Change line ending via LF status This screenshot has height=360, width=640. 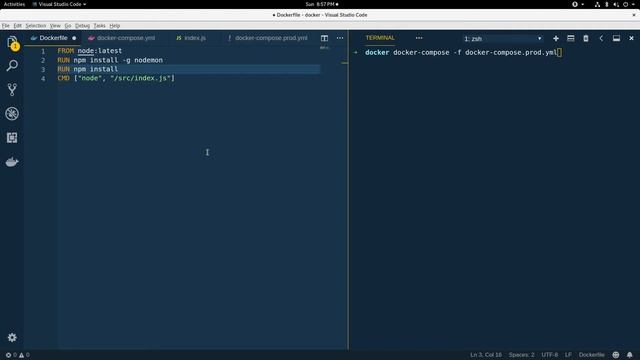click(x=568, y=355)
